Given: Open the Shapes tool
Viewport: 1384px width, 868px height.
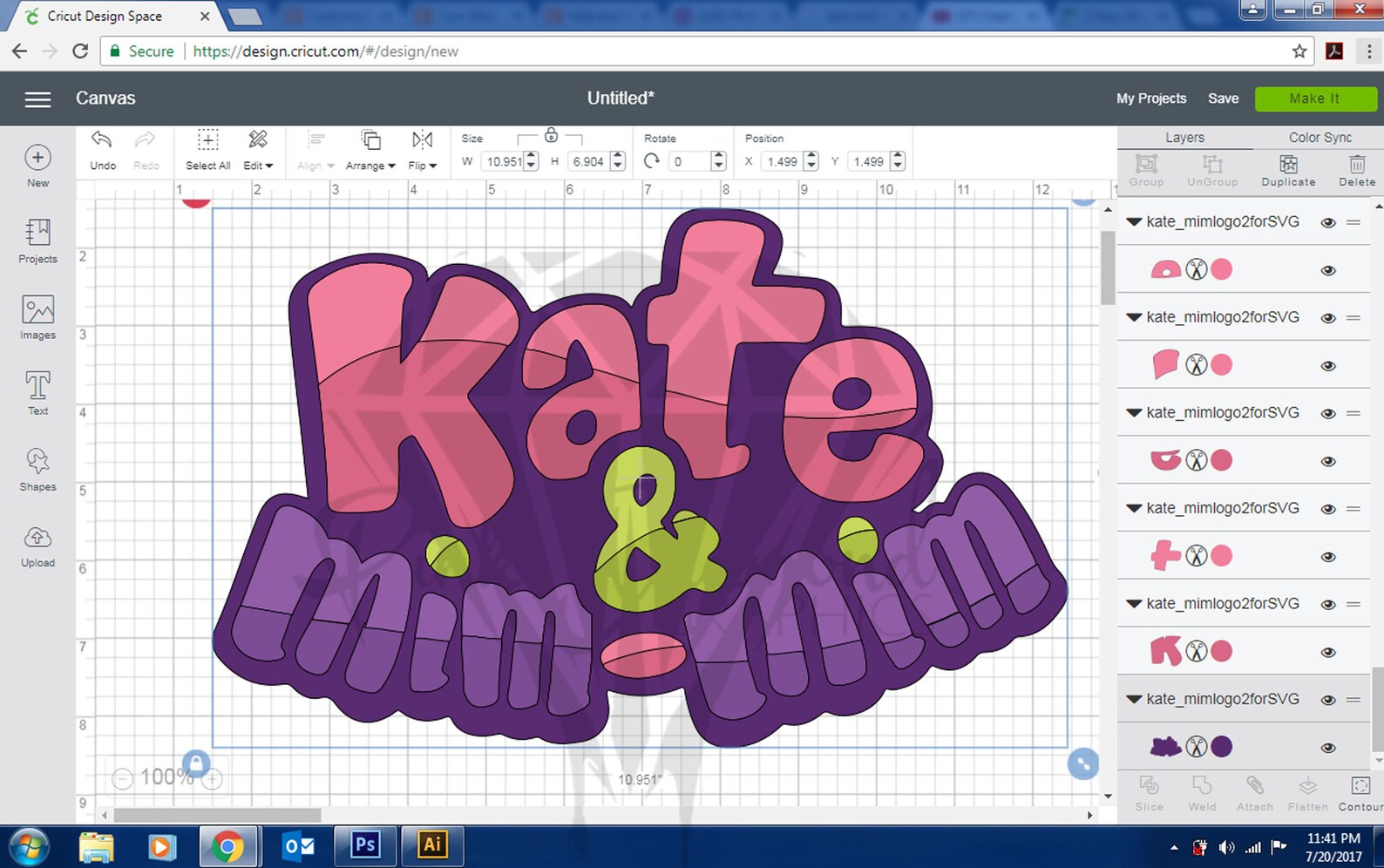Looking at the screenshot, I should 37,469.
